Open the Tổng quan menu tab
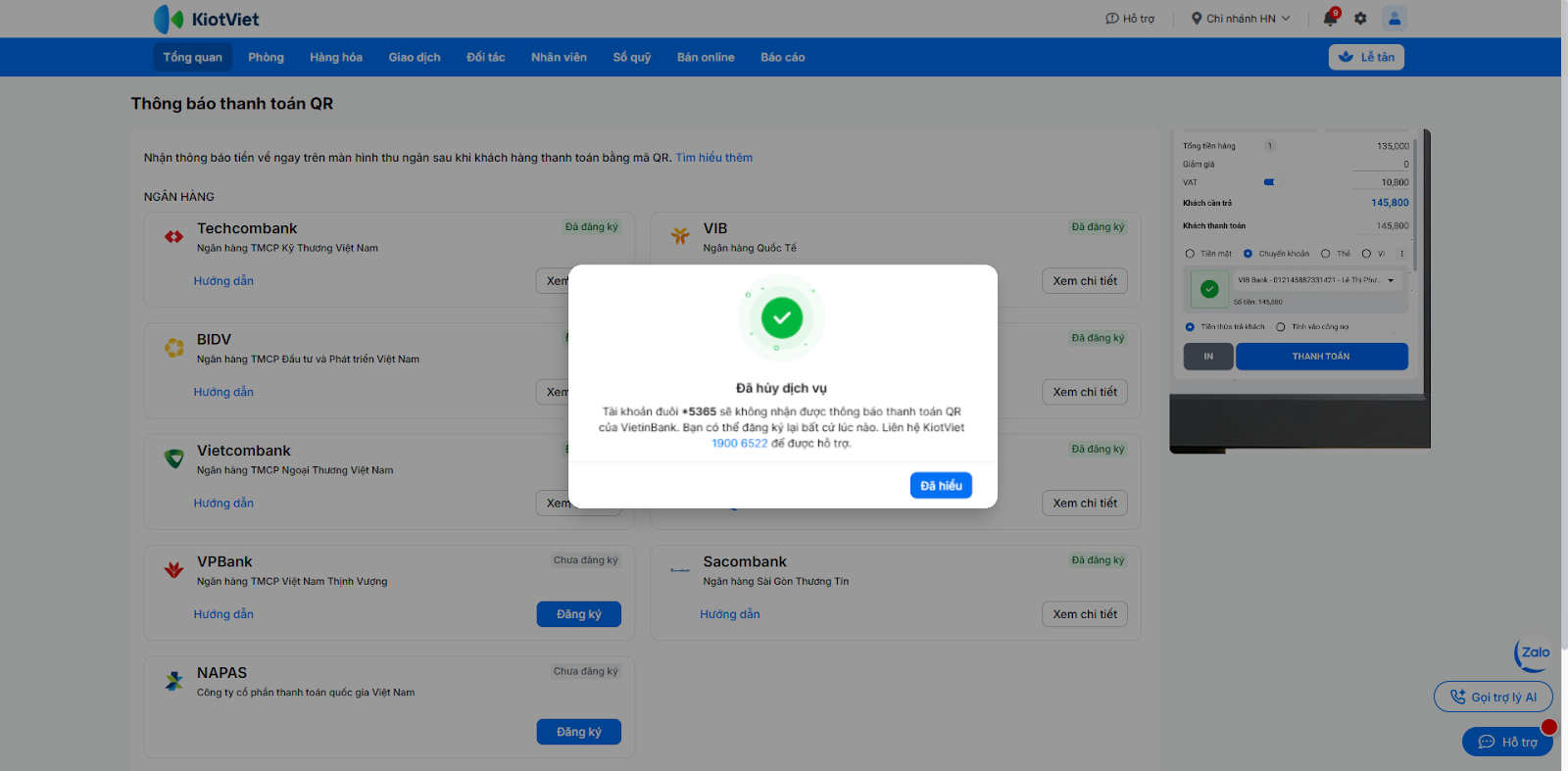Viewport: 1568px width, 771px height. point(192,57)
